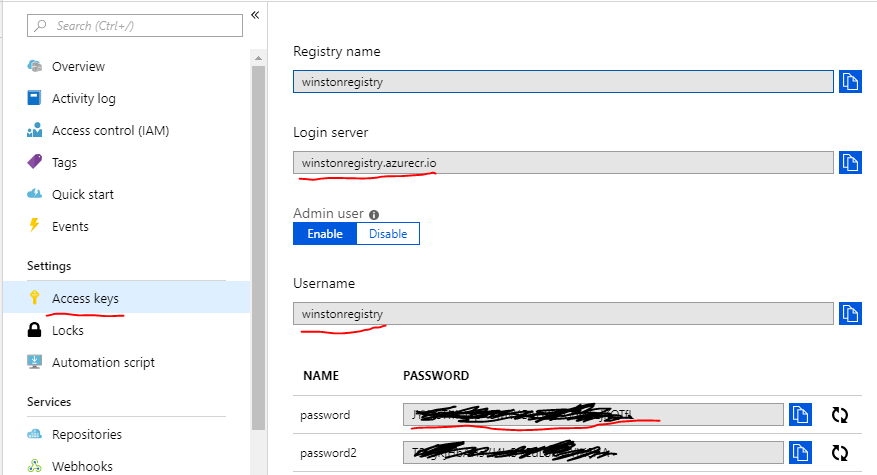This screenshot has height=475, width=877.
Task: Select Quick start in sidebar
Action: pos(83,194)
